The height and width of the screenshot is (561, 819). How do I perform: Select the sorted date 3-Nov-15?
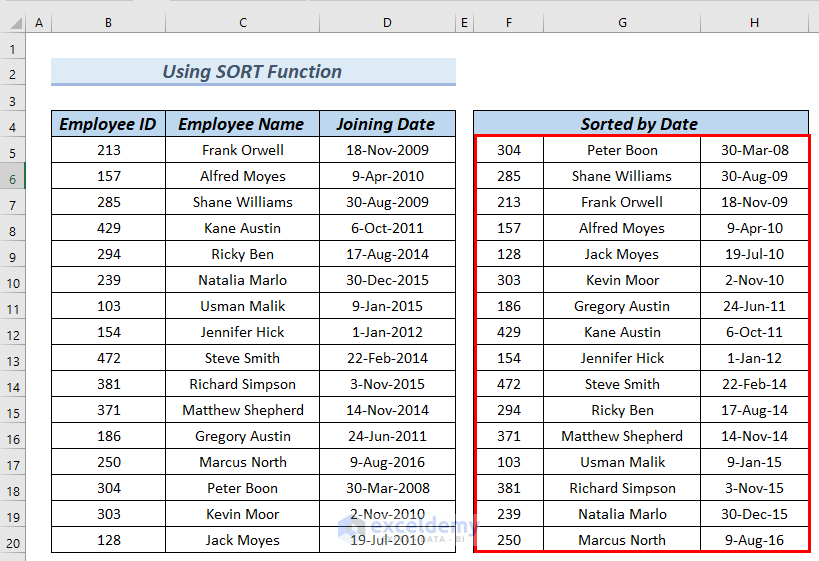tap(754, 488)
